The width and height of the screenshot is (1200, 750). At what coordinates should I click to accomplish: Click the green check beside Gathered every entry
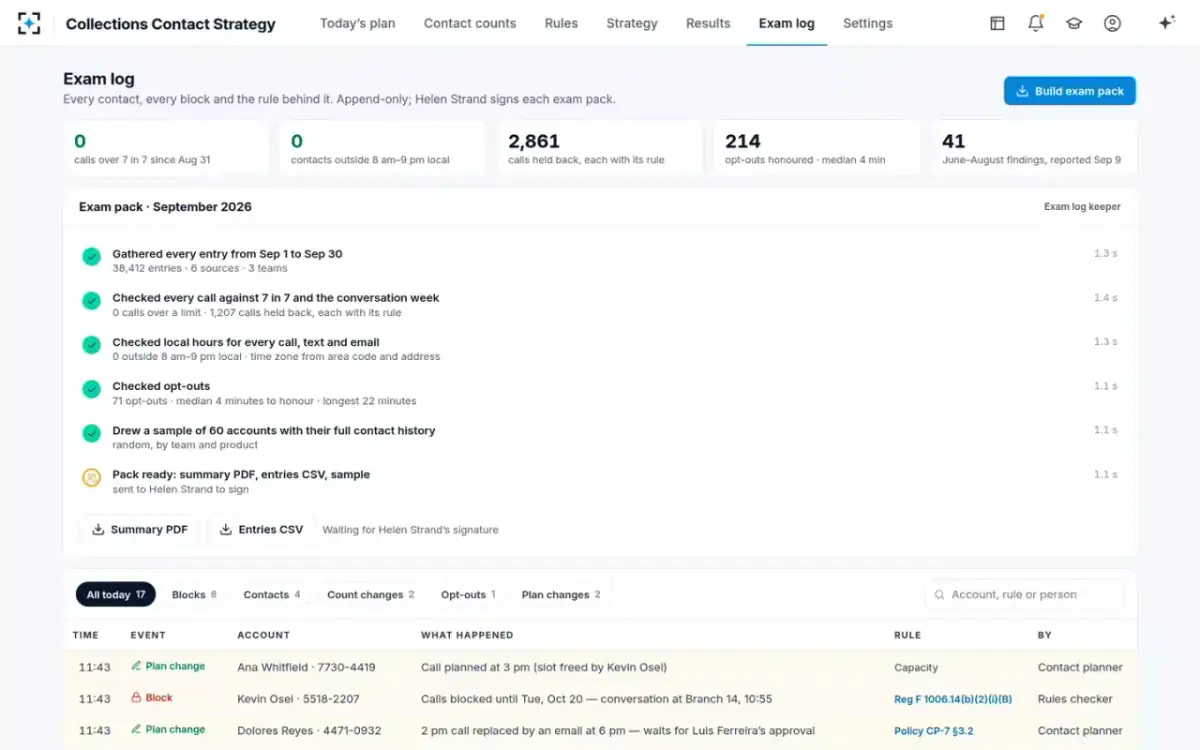(x=91, y=257)
